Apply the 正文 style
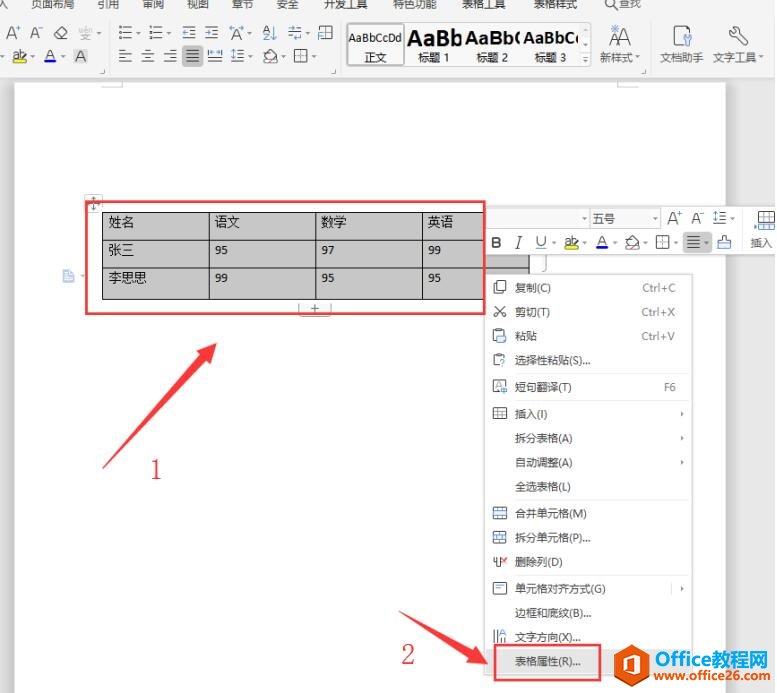 [x=375, y=45]
